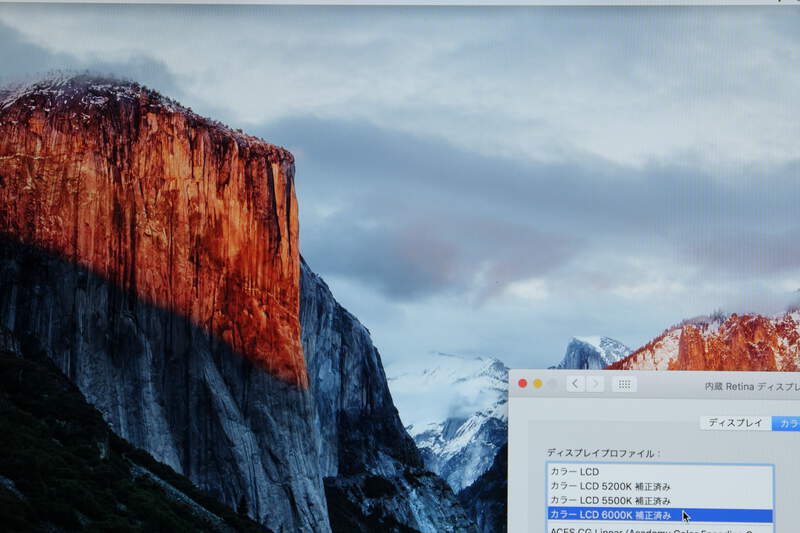Go back with the left chevron button

click(576, 384)
